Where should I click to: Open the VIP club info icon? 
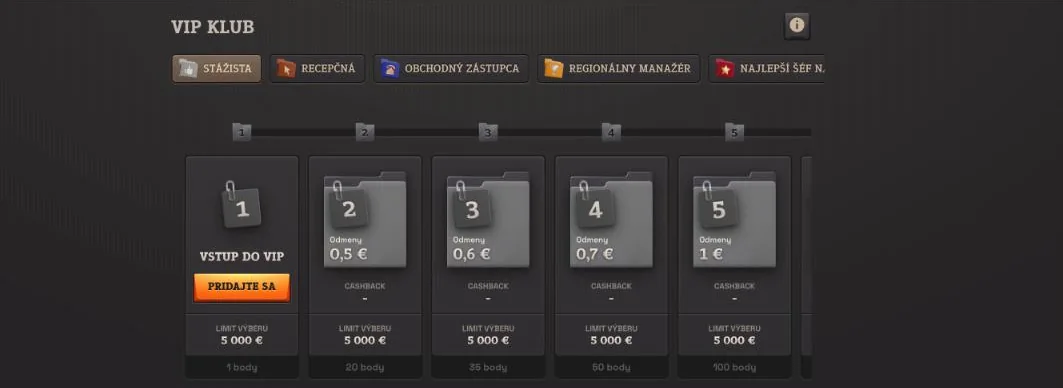click(797, 26)
